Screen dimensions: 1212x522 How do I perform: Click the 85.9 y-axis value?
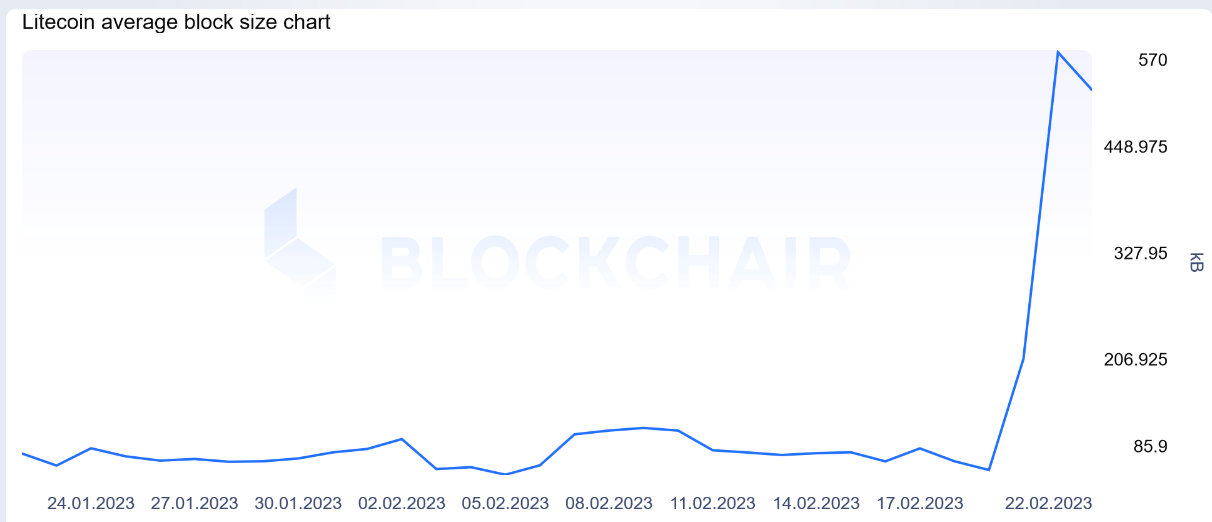(x=1150, y=446)
